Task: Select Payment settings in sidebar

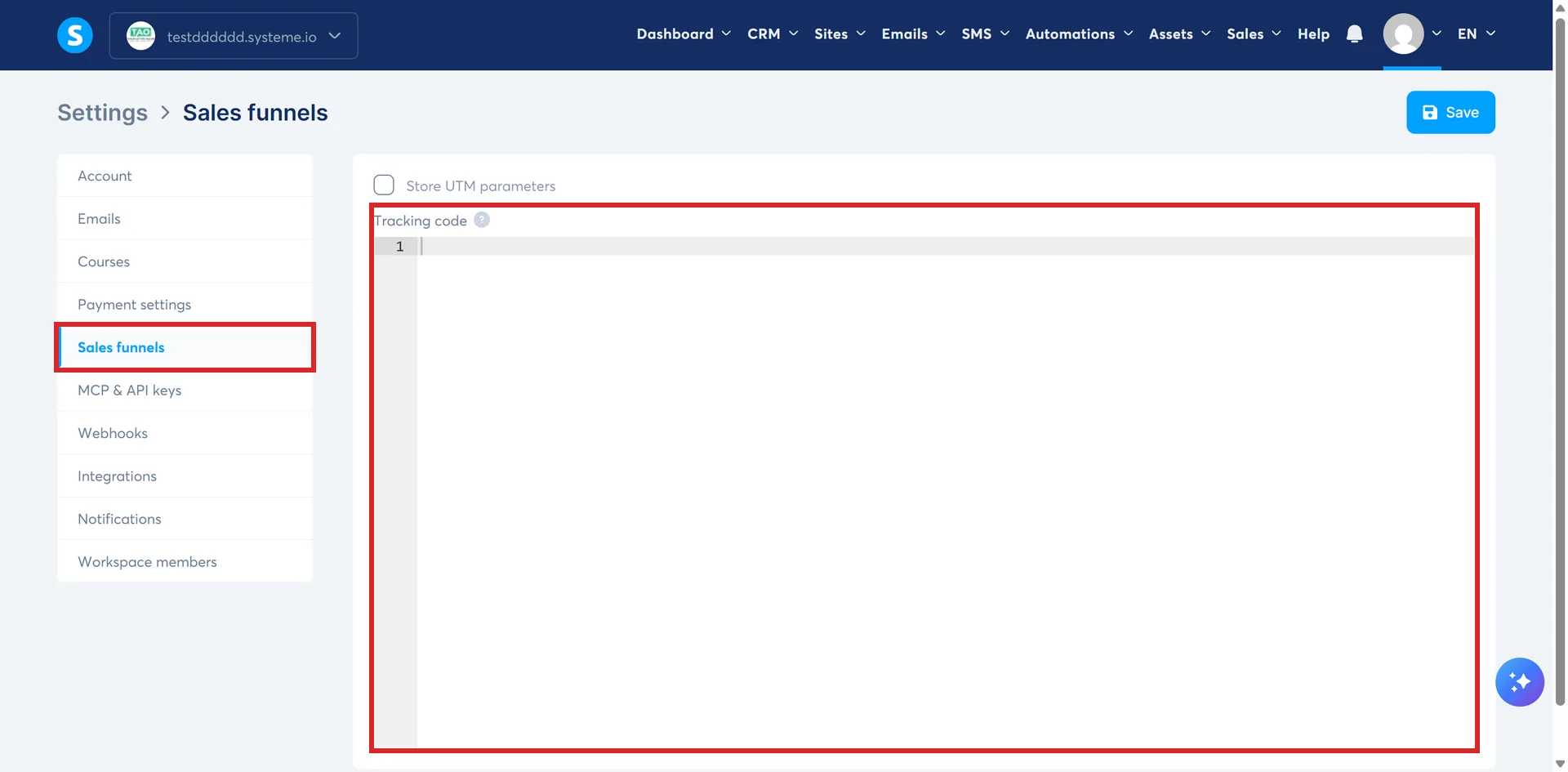Action: 185,305
